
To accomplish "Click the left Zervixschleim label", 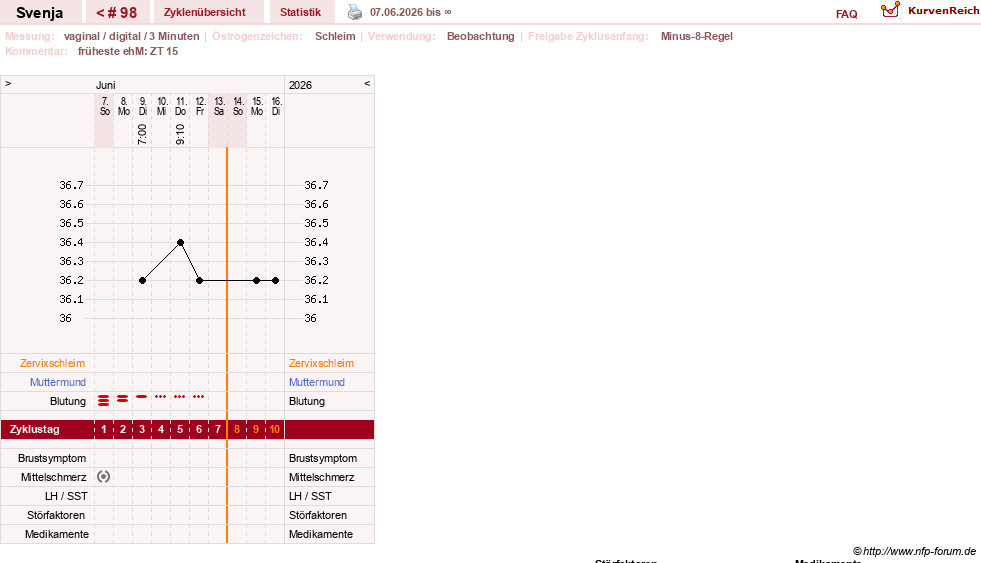I will pyautogui.click(x=53, y=363).
